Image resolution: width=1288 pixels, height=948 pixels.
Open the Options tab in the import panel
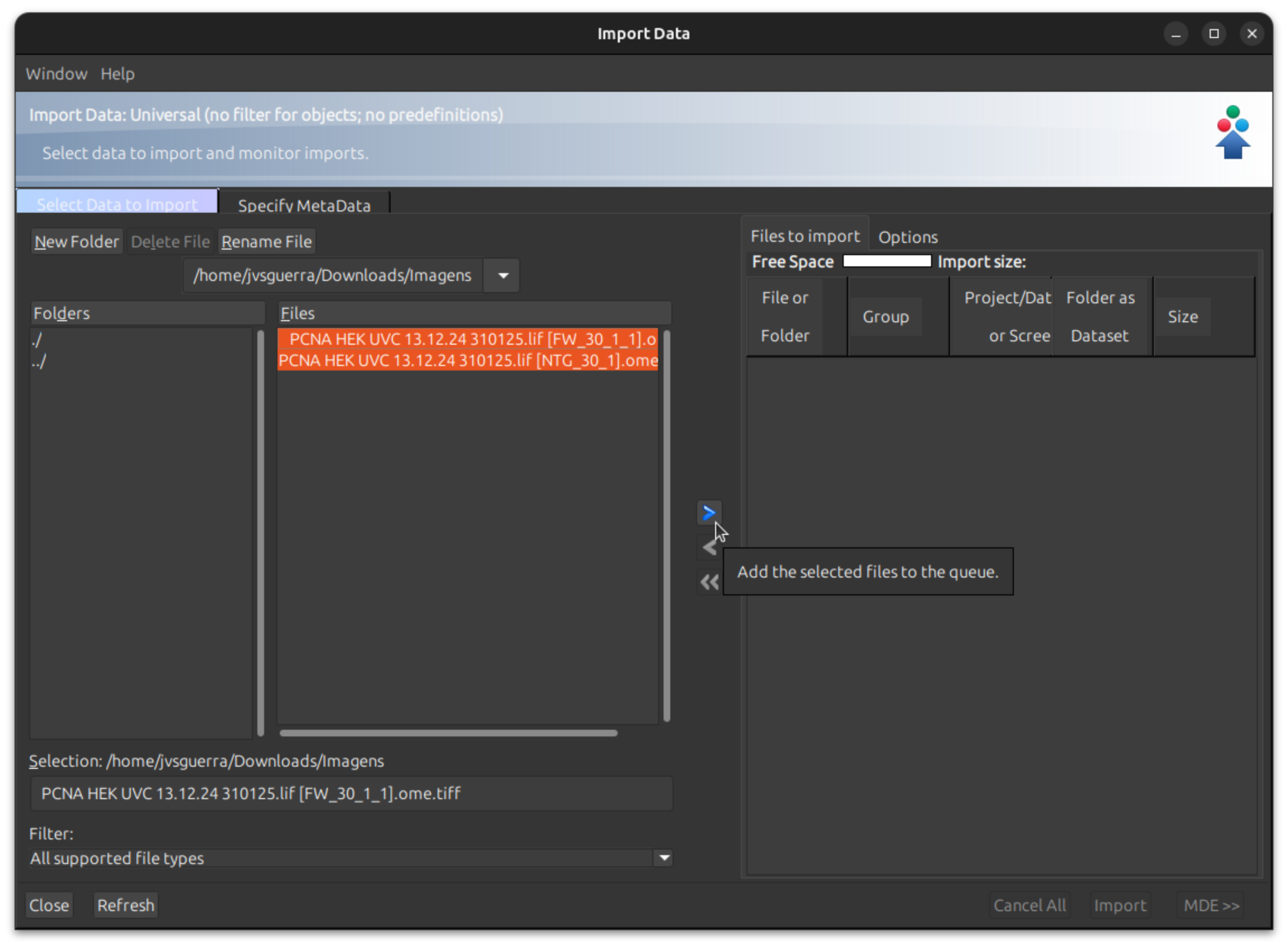click(x=907, y=236)
